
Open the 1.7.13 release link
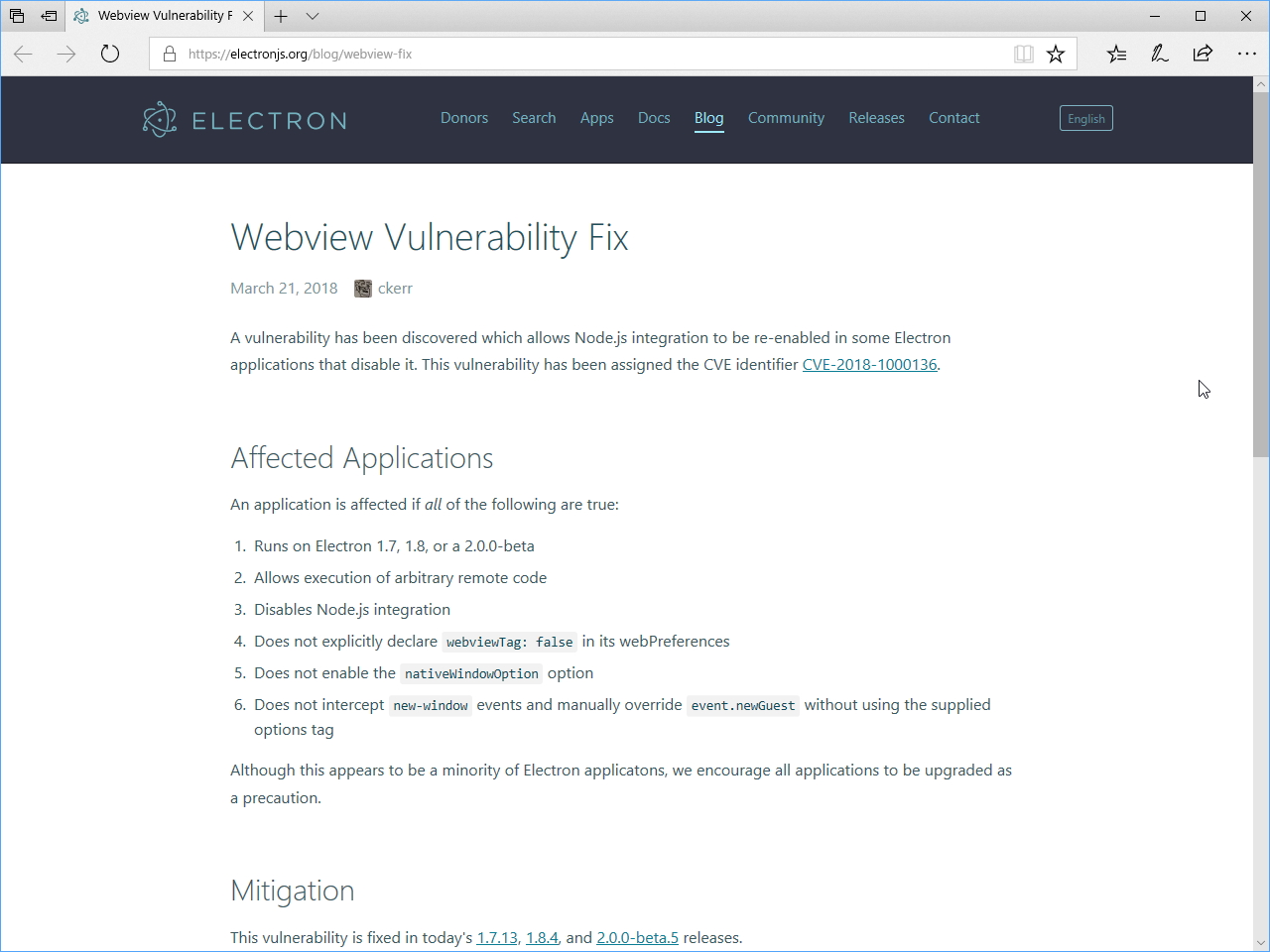497,938
